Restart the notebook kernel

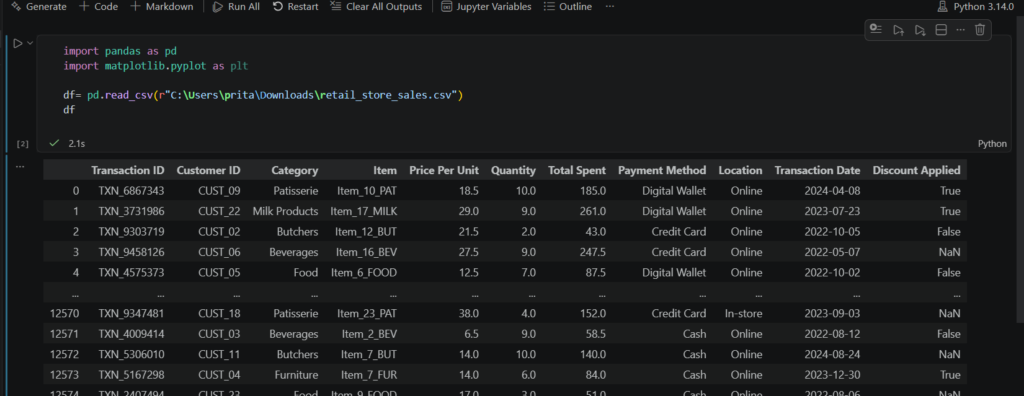pos(295,7)
